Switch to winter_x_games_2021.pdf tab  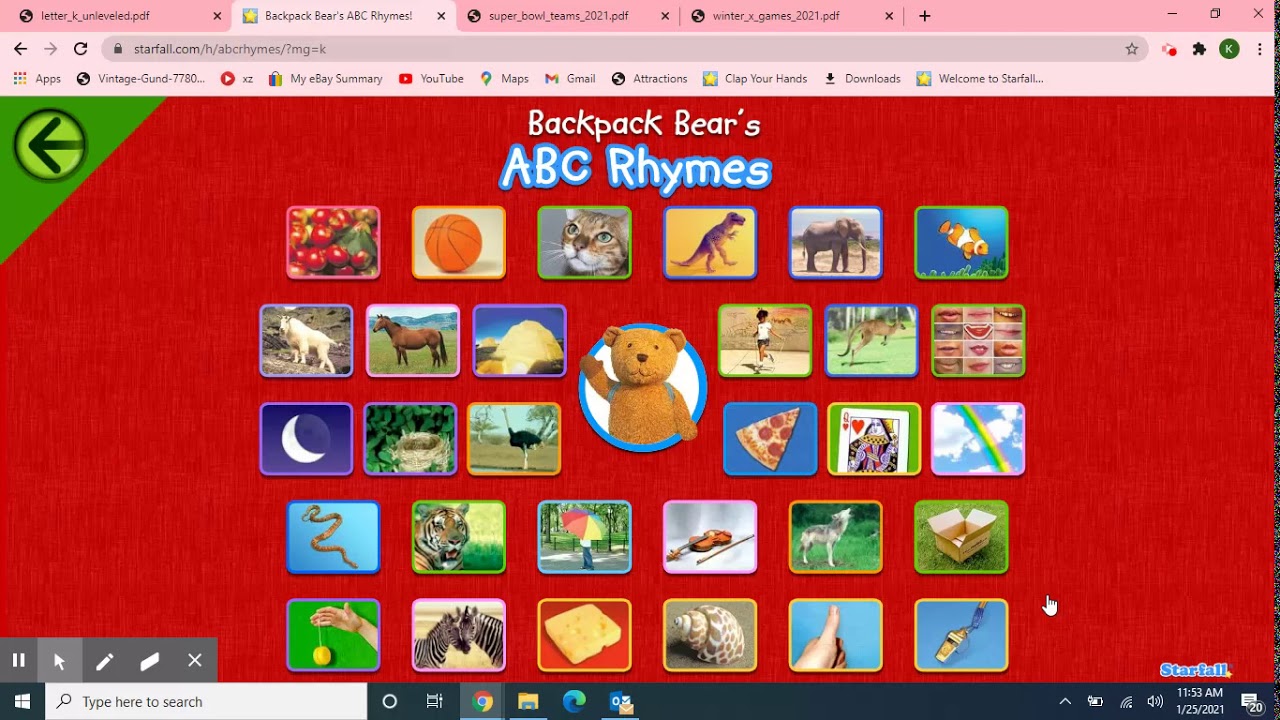click(791, 16)
